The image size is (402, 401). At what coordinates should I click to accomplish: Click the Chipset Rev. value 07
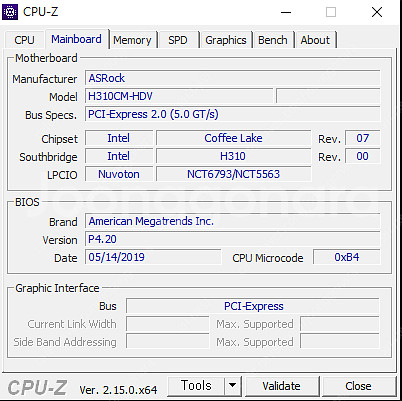click(x=362, y=138)
